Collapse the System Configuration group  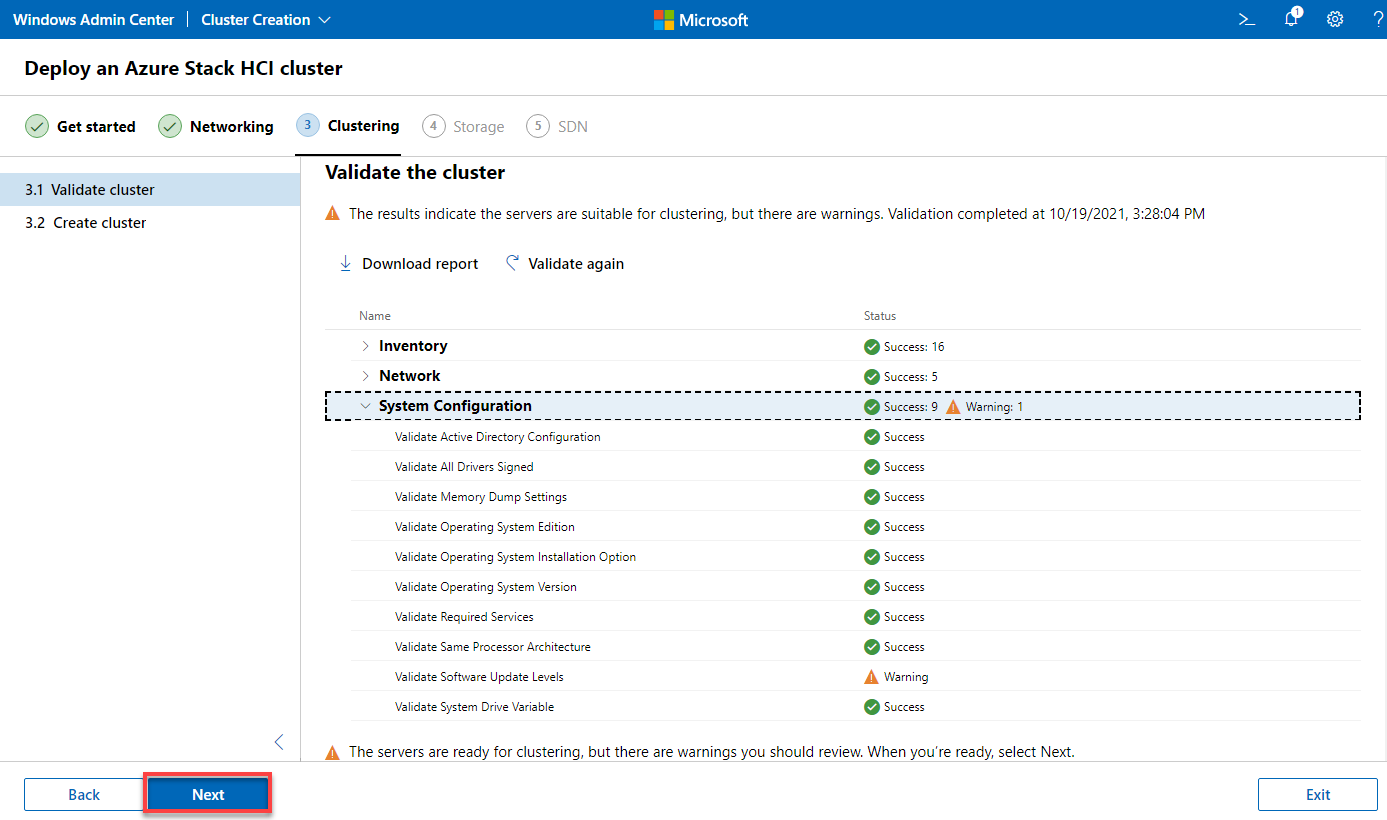(x=365, y=406)
